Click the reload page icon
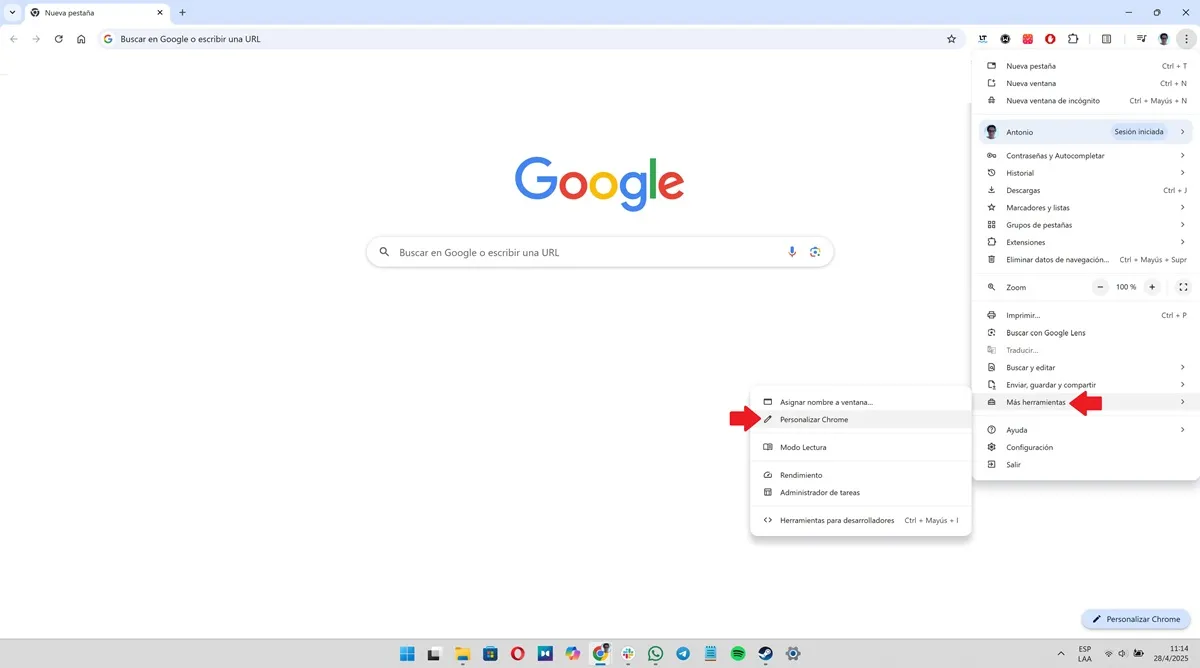The image size is (1200, 668). point(58,39)
